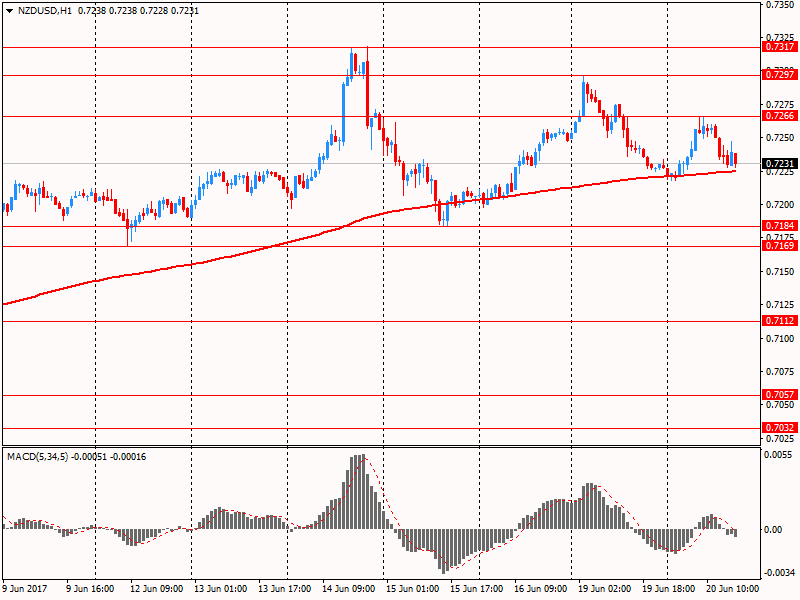Click the MACD scale value -0.0034
The width and height of the screenshot is (800, 600).
779,573
